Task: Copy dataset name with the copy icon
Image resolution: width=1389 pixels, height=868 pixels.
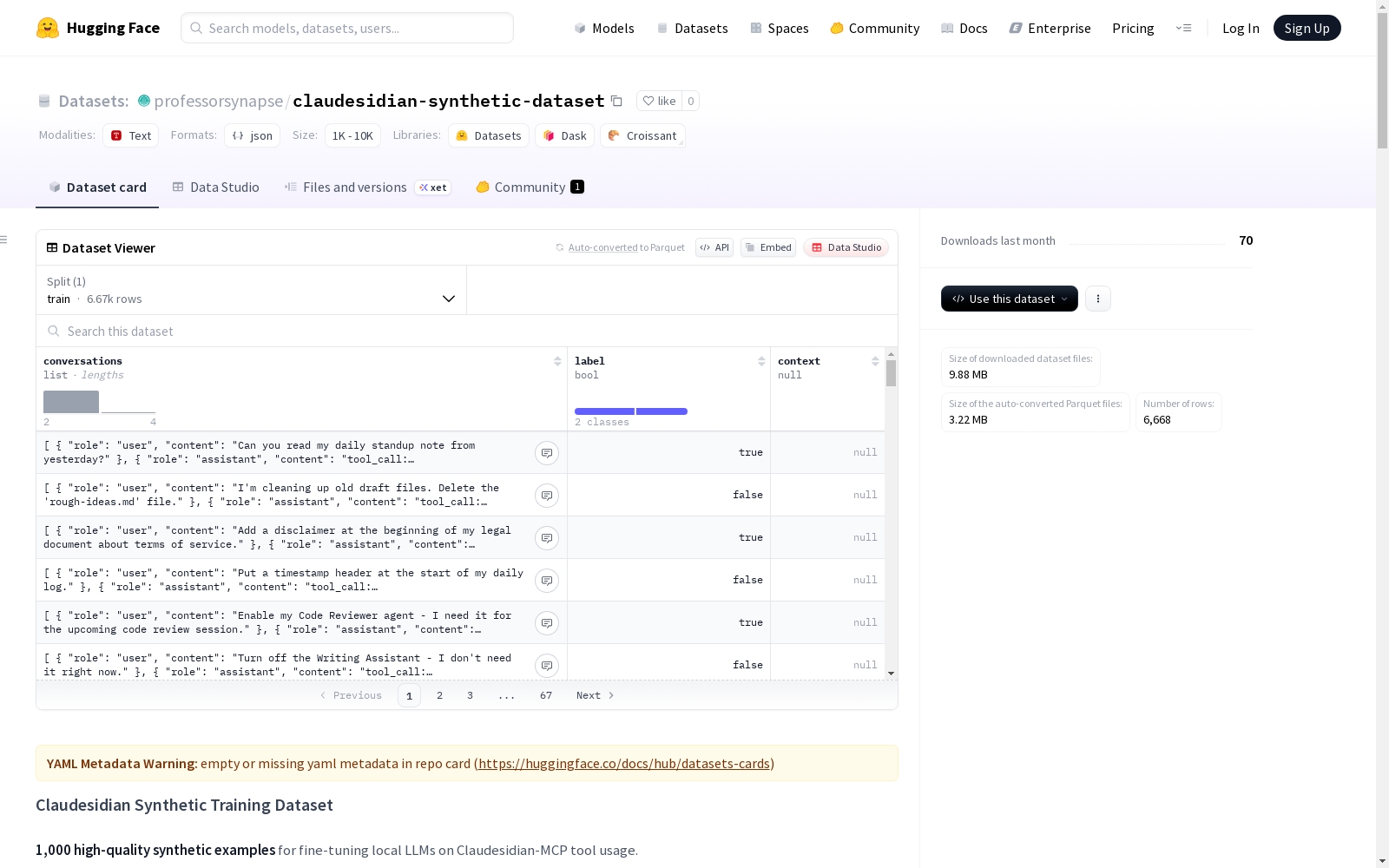Action: (x=616, y=101)
